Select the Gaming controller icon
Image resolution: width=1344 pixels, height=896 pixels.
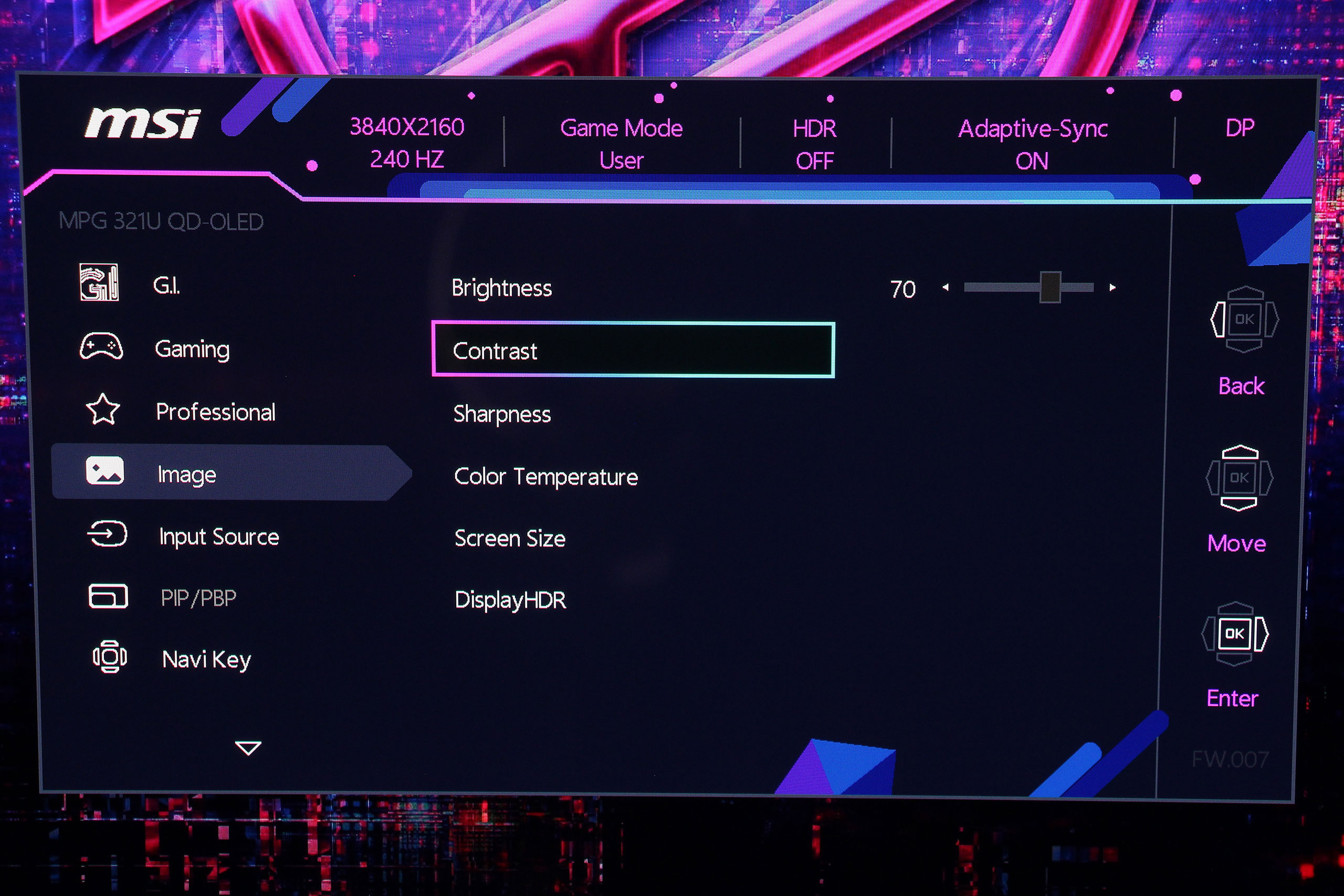101,347
